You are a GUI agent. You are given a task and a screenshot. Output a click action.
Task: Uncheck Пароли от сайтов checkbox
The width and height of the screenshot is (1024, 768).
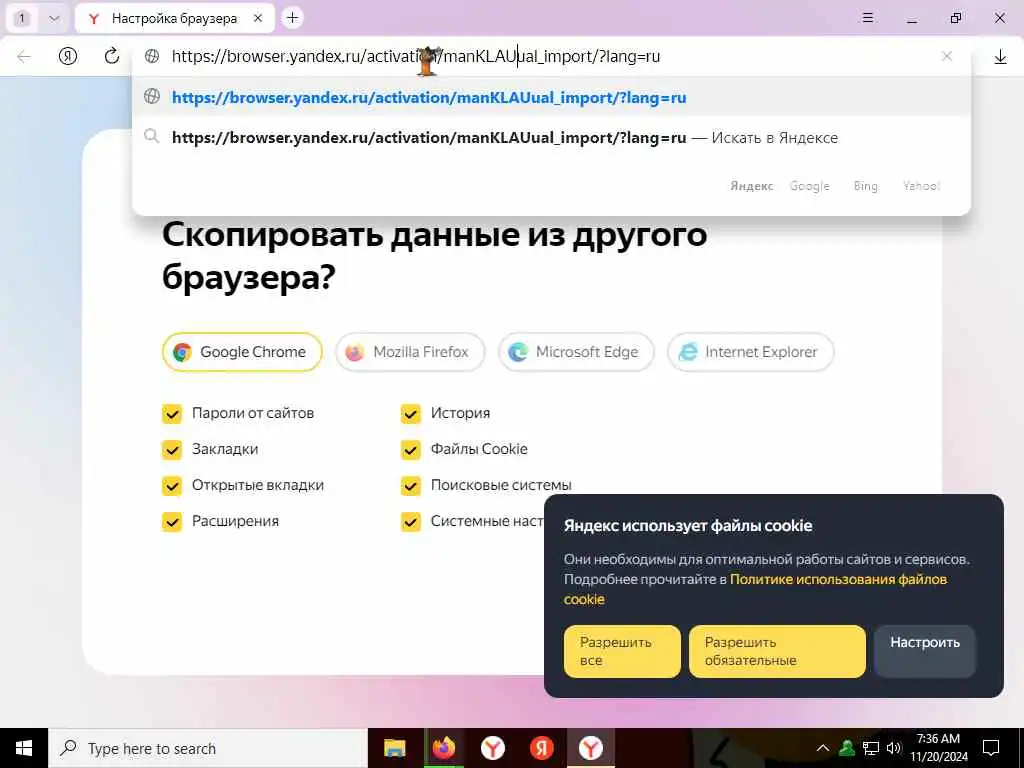pyautogui.click(x=172, y=413)
